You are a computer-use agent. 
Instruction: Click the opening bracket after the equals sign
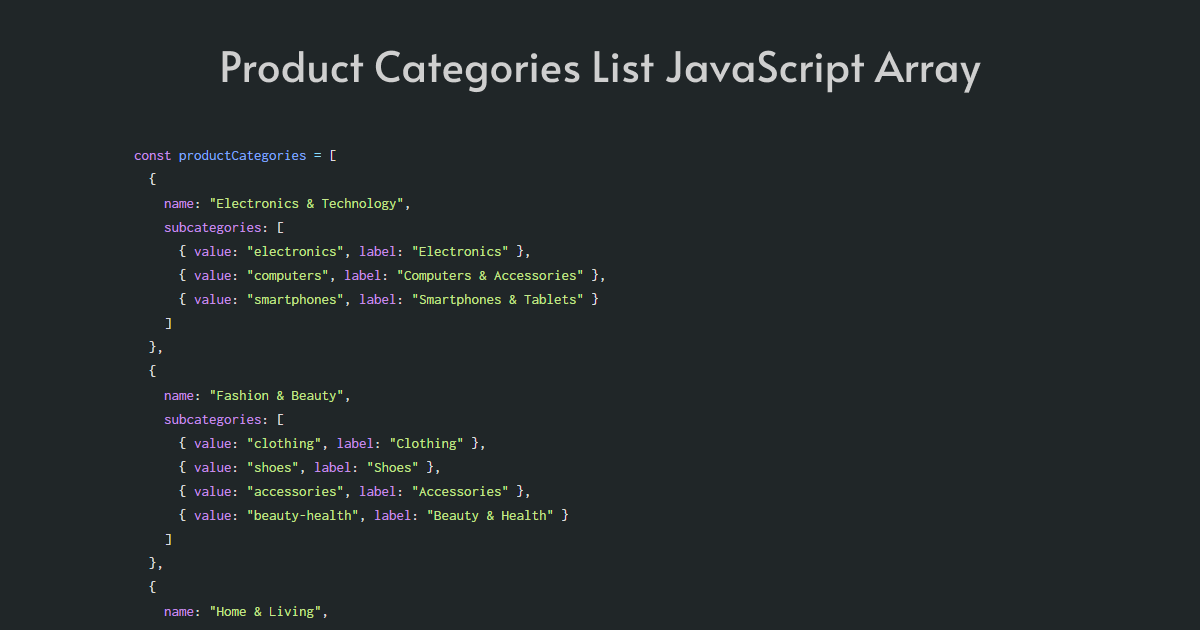(332, 155)
